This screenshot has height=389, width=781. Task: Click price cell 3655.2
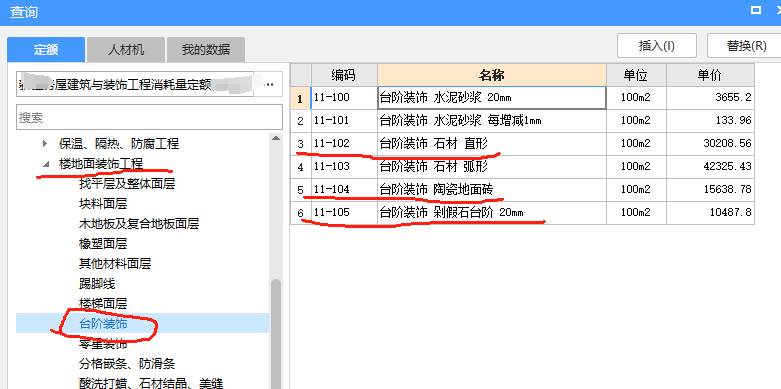pyautogui.click(x=710, y=98)
